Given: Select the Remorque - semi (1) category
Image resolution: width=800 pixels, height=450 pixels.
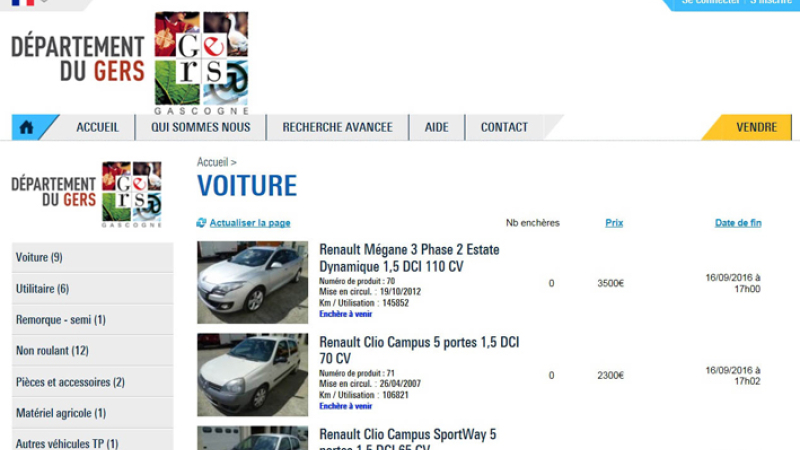Looking at the screenshot, I should [92, 320].
